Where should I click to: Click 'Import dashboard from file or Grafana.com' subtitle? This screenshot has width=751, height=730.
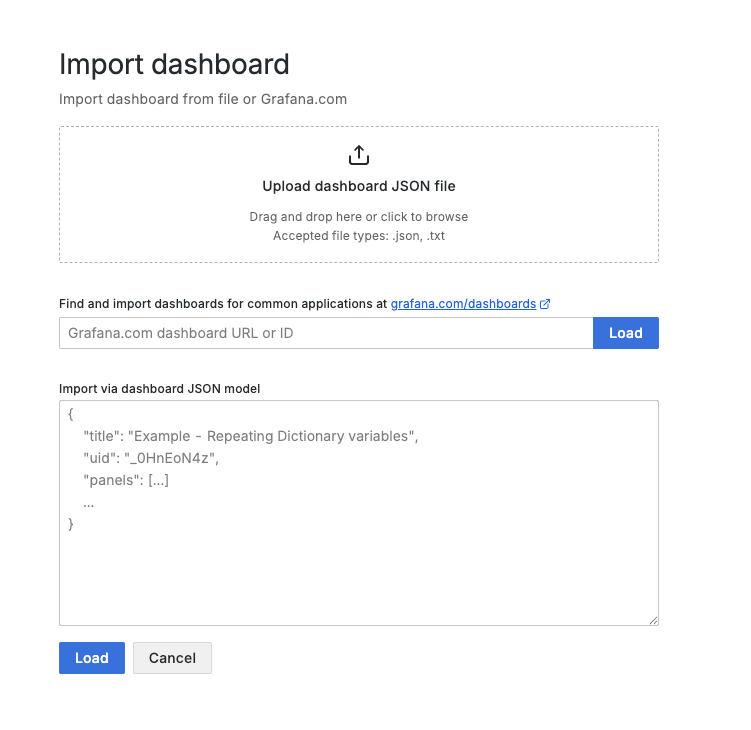click(203, 99)
